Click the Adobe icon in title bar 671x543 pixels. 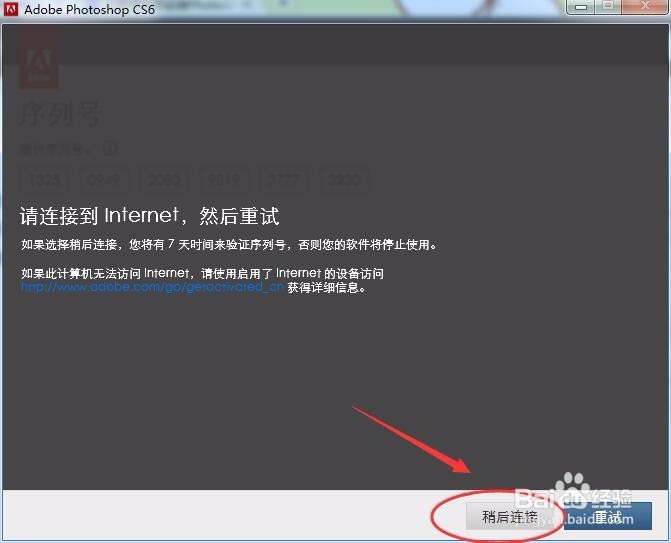[x=10, y=9]
